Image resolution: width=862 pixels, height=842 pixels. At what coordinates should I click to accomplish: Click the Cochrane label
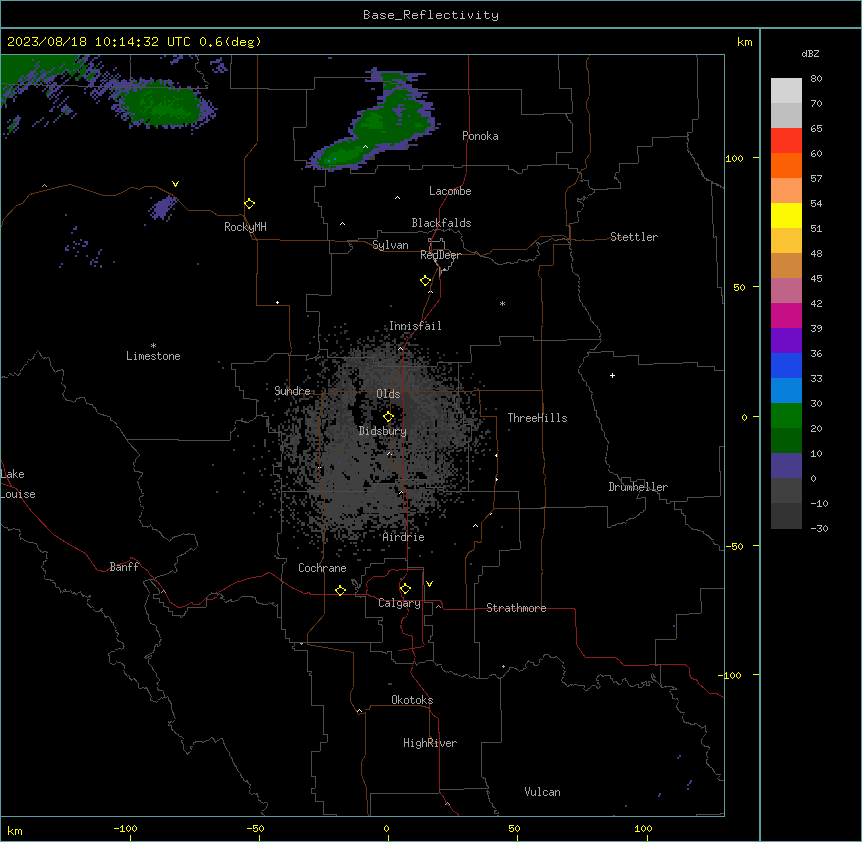[322, 568]
